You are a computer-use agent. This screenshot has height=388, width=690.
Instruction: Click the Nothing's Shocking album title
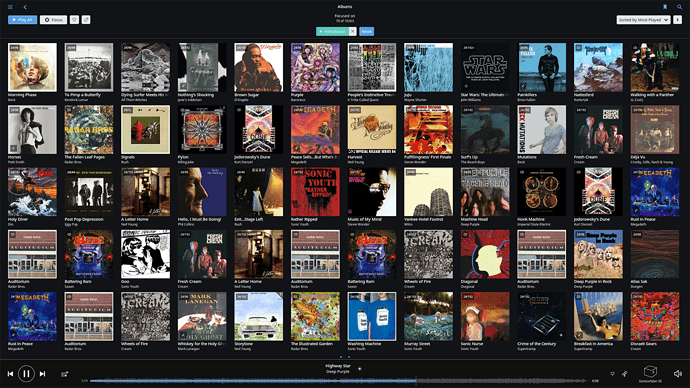196,95
